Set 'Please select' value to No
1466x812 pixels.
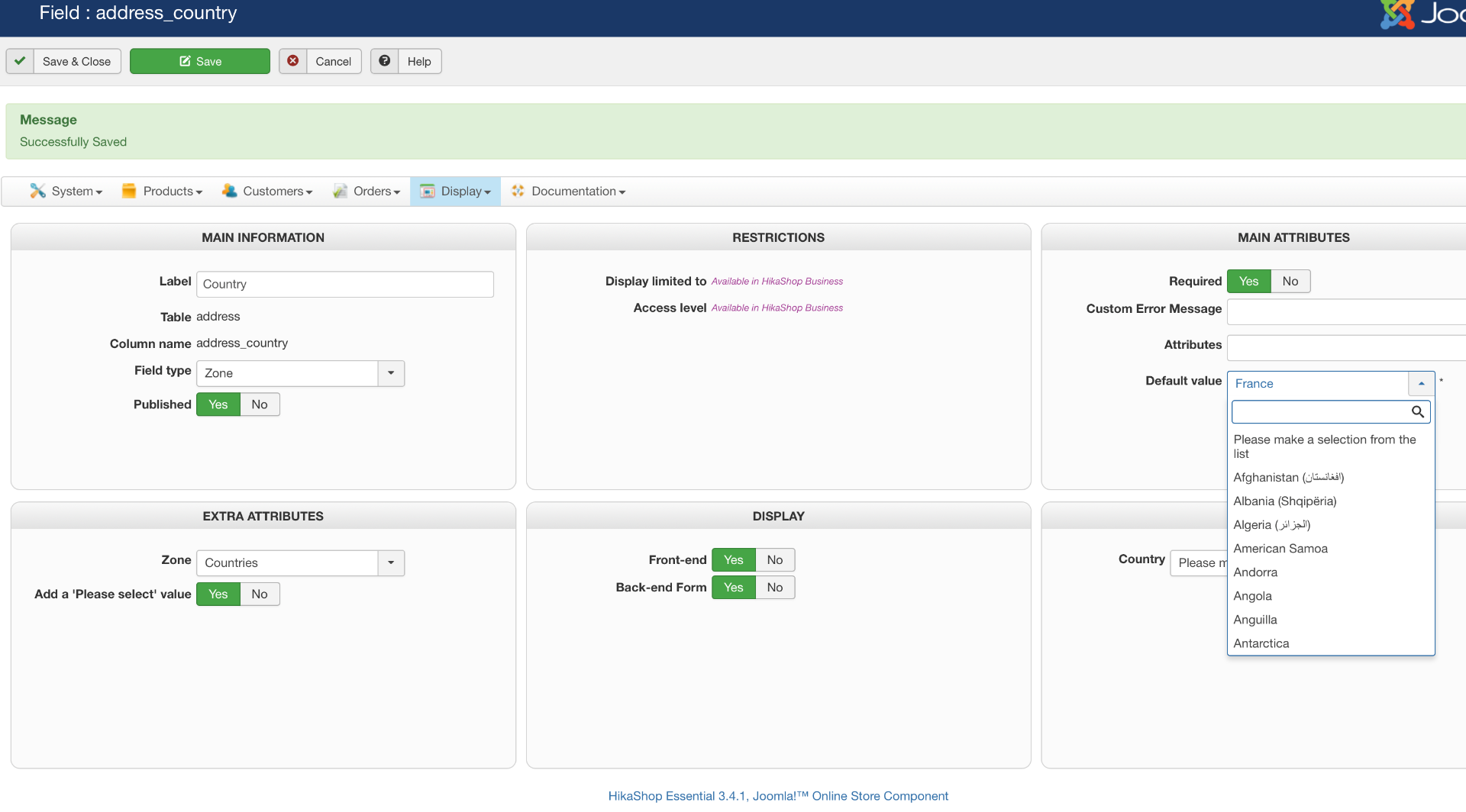[x=260, y=594]
